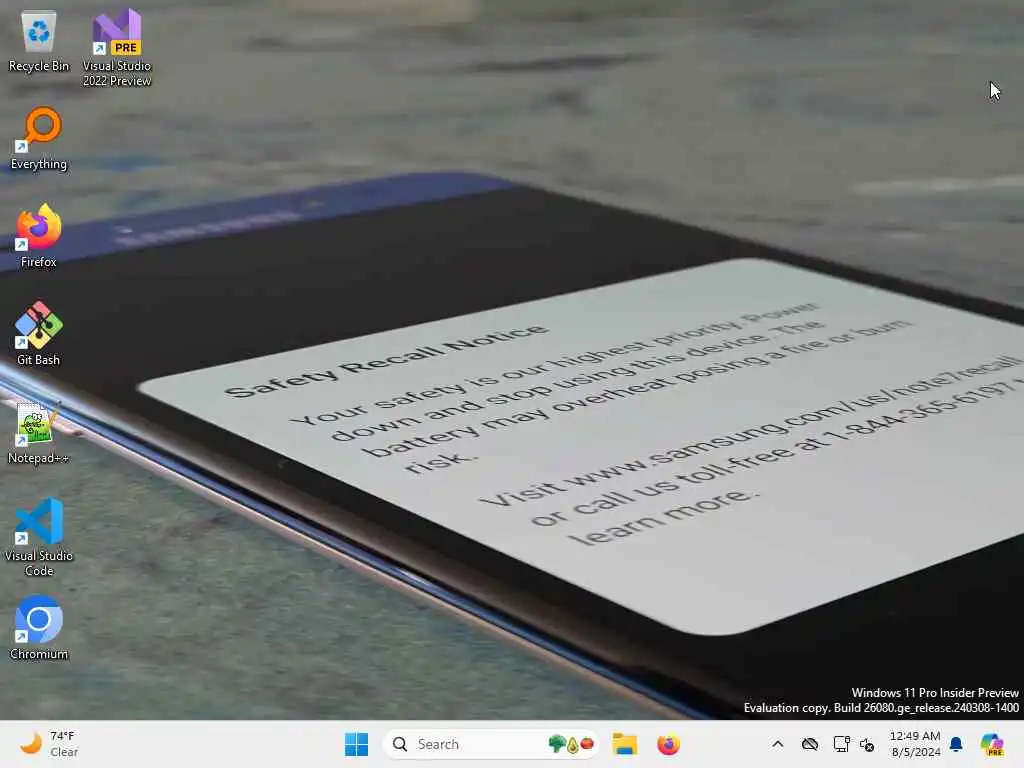Click the search highlights vegetable icon

click(x=571, y=744)
